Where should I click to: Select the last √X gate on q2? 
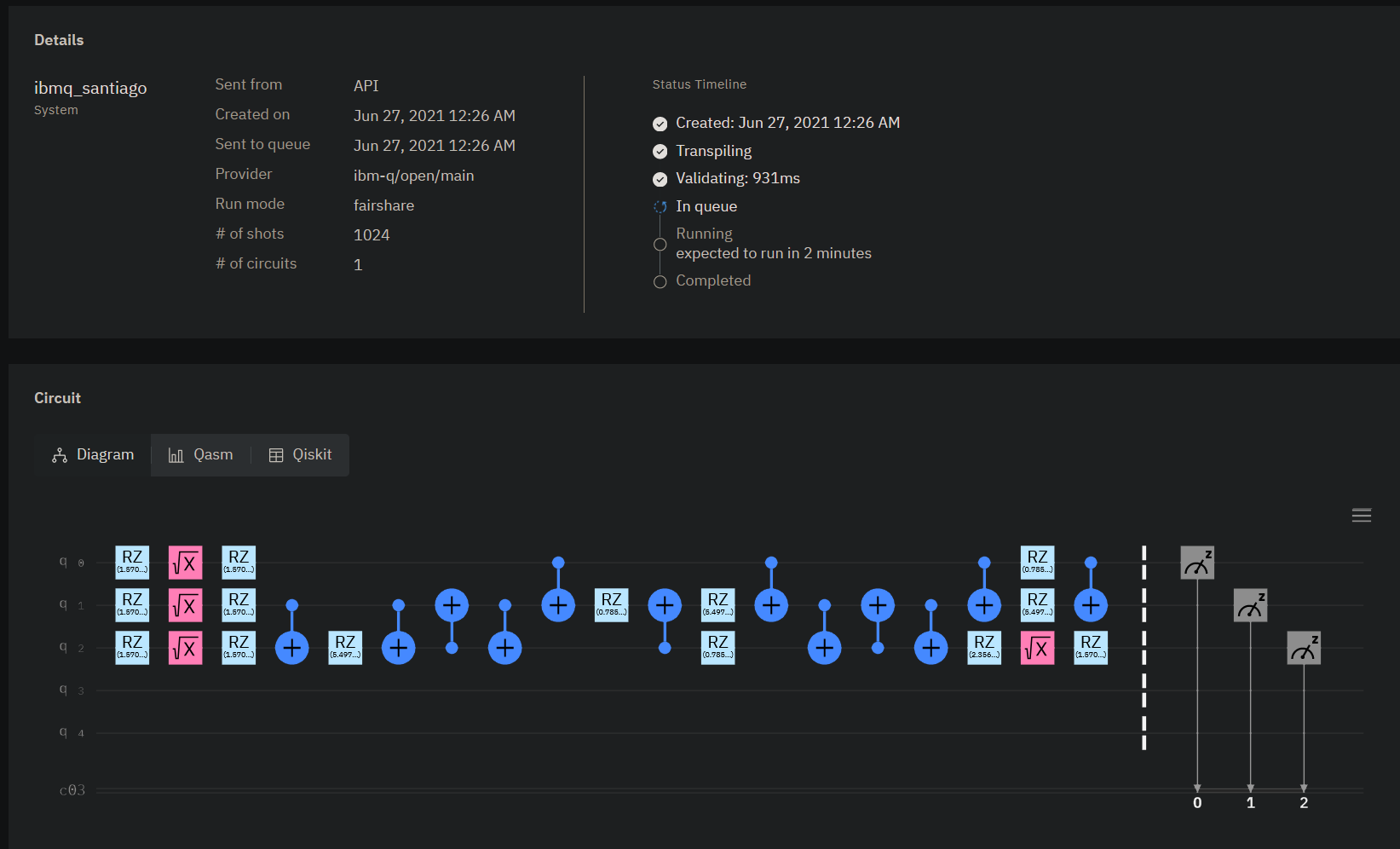(x=1037, y=648)
